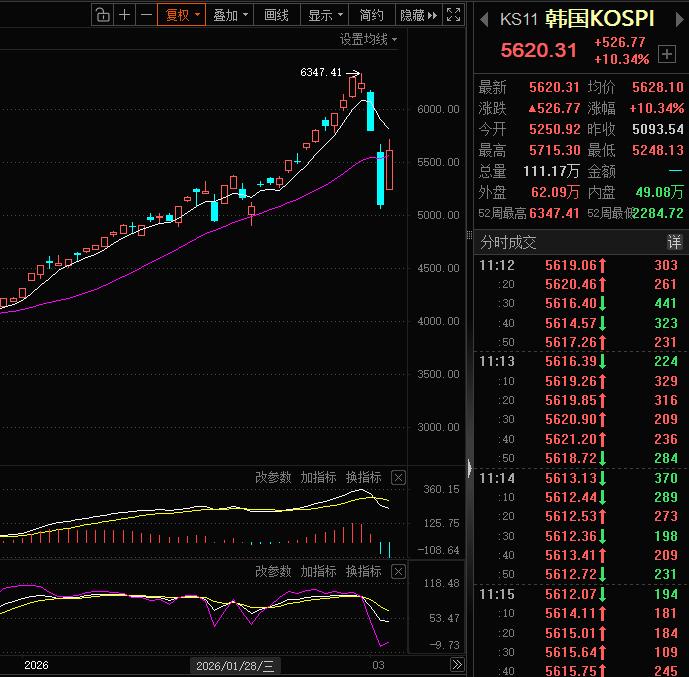Go to next symbol with right arrow
Image resolution: width=689 pixels, height=677 pixels.
[680, 19]
